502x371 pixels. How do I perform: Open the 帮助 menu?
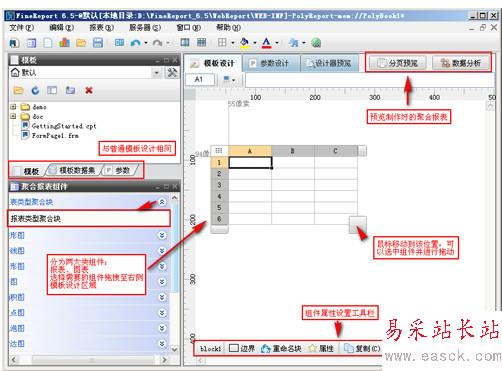pyautogui.click(x=229, y=28)
